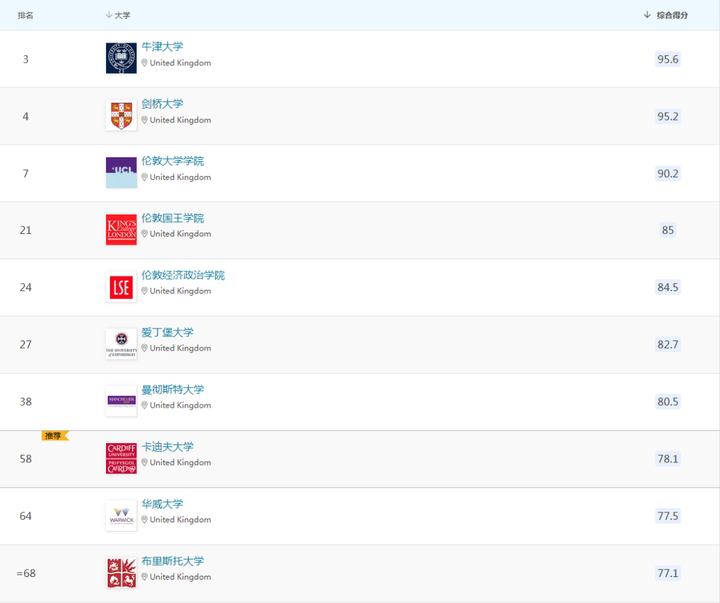Sort by 大学 column header

(x=118, y=15)
